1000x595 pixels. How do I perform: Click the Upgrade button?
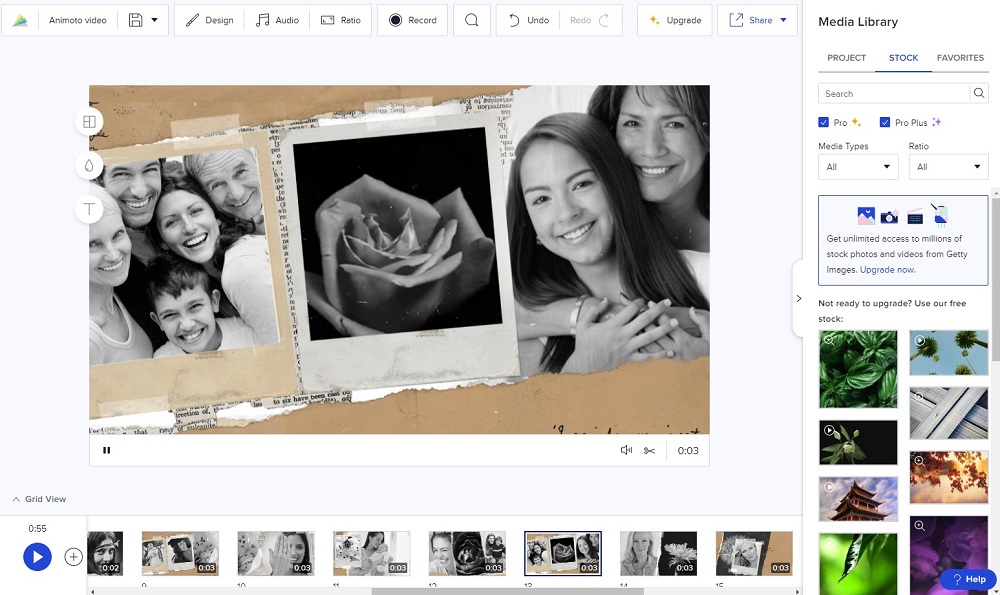tap(674, 20)
